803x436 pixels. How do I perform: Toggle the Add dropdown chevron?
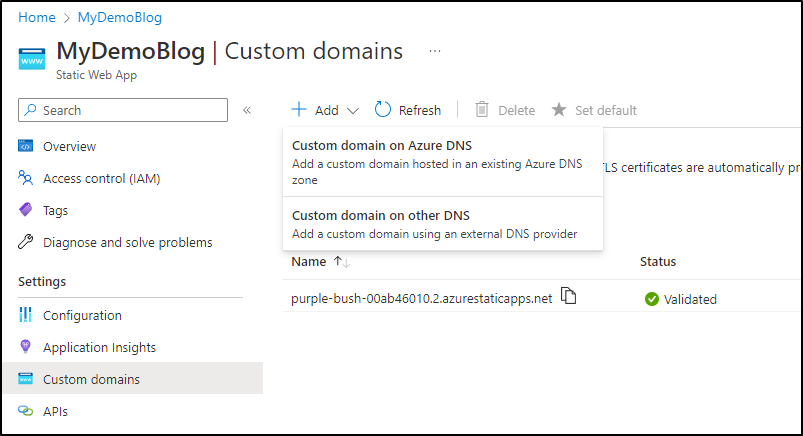[x=353, y=111]
